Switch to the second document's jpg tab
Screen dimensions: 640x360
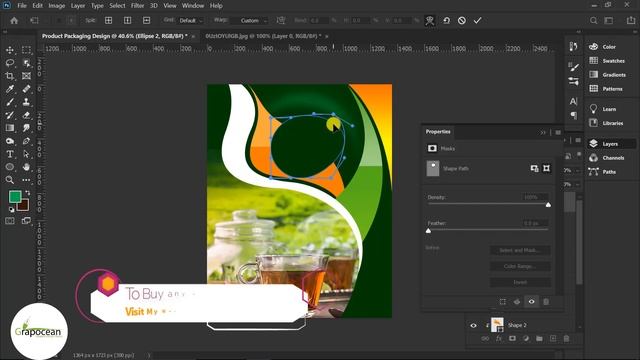pos(263,36)
